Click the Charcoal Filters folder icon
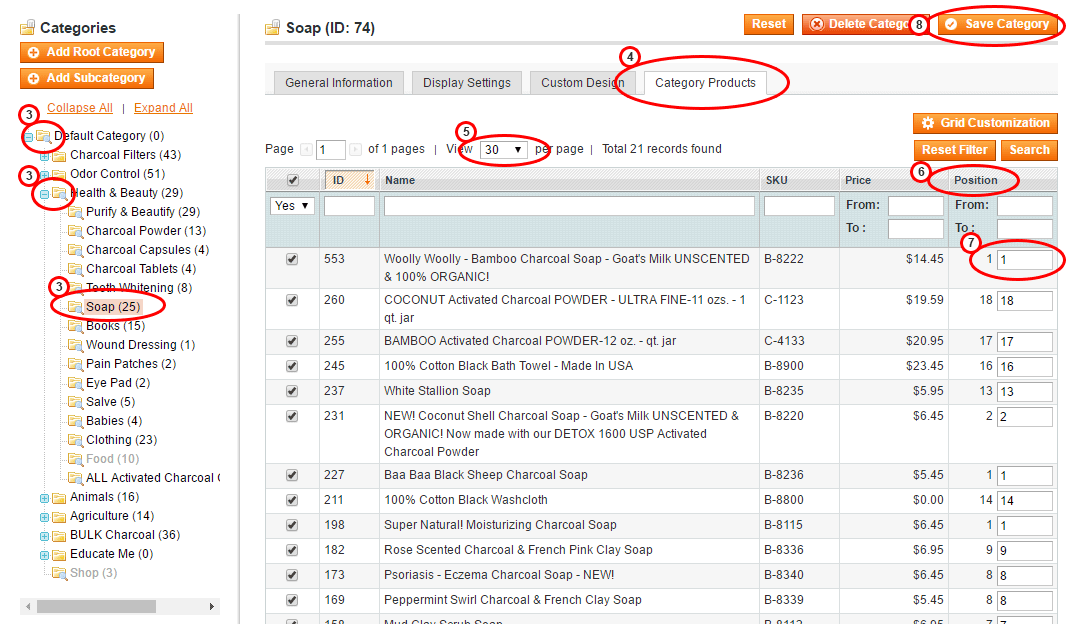 pos(60,155)
